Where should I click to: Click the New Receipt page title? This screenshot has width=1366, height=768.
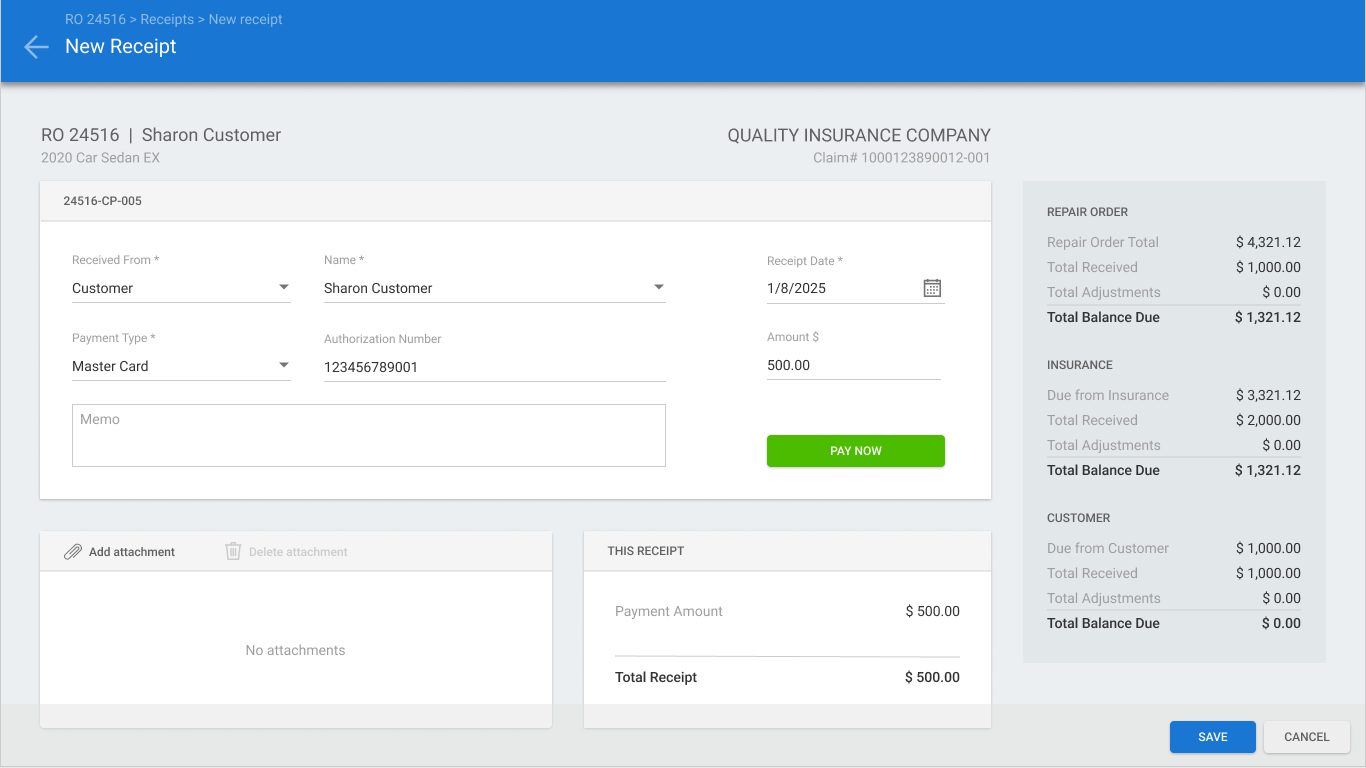pyautogui.click(x=121, y=46)
